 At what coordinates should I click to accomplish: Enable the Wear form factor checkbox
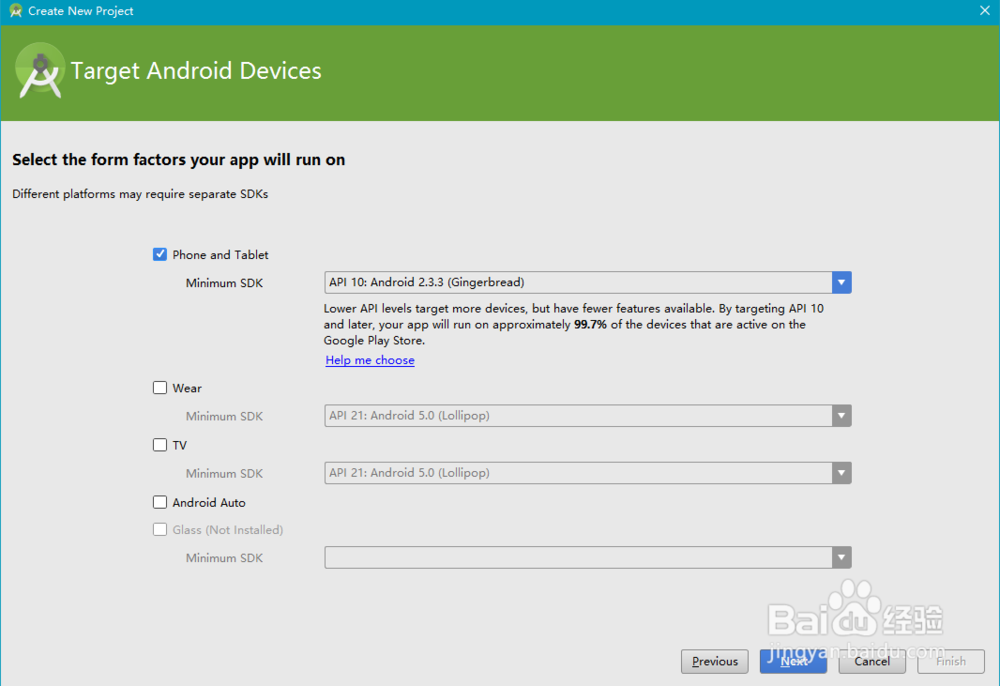pos(160,388)
